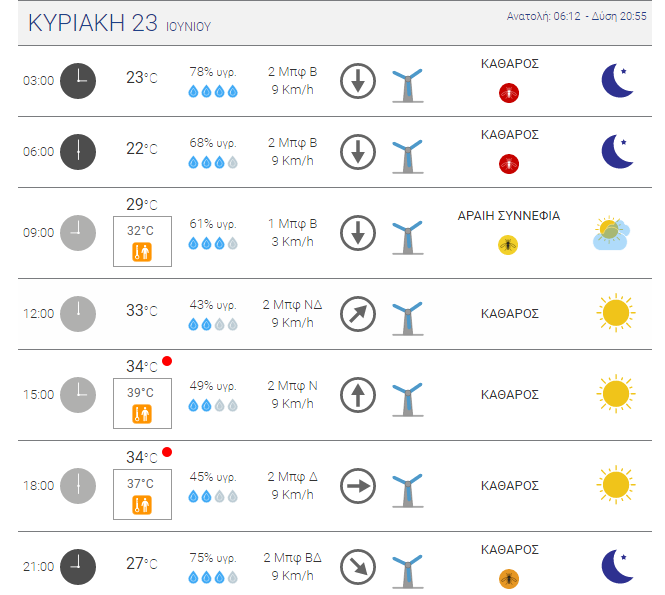Click the 03:00 clock icon
Image resolution: width=665 pixels, height=595 pixels.
click(78, 81)
